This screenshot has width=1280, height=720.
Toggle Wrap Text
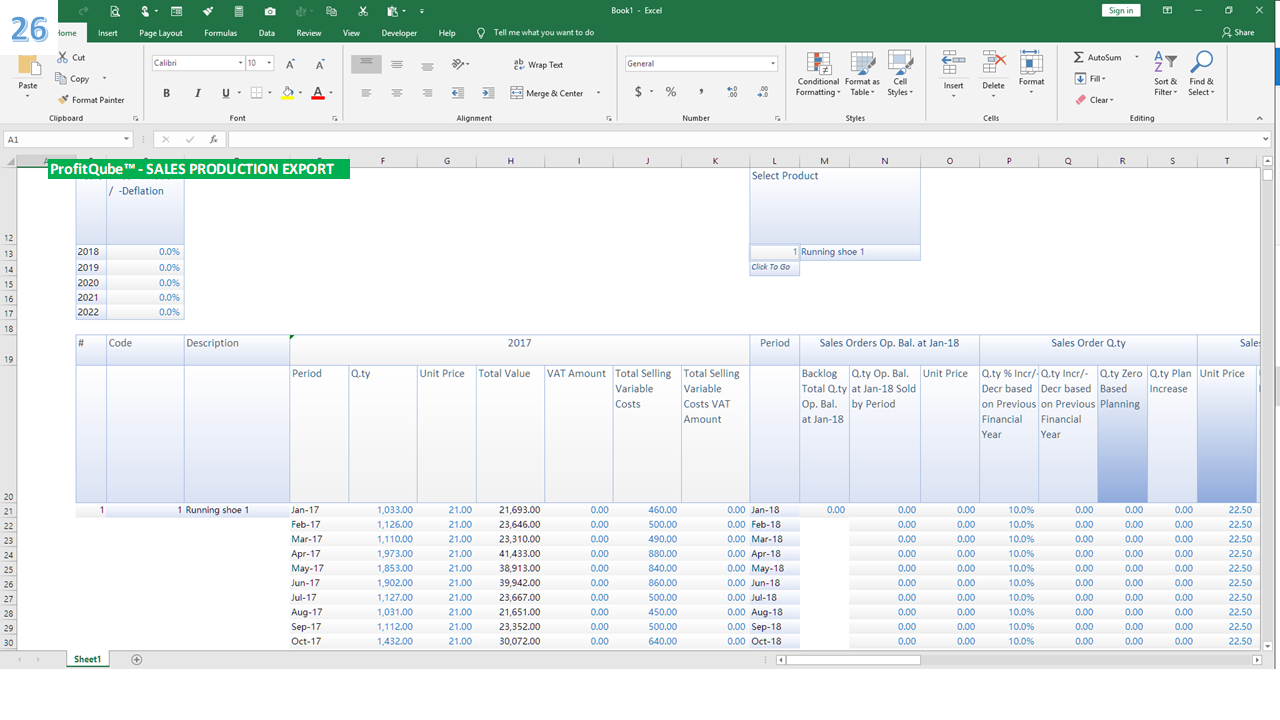click(x=538, y=64)
